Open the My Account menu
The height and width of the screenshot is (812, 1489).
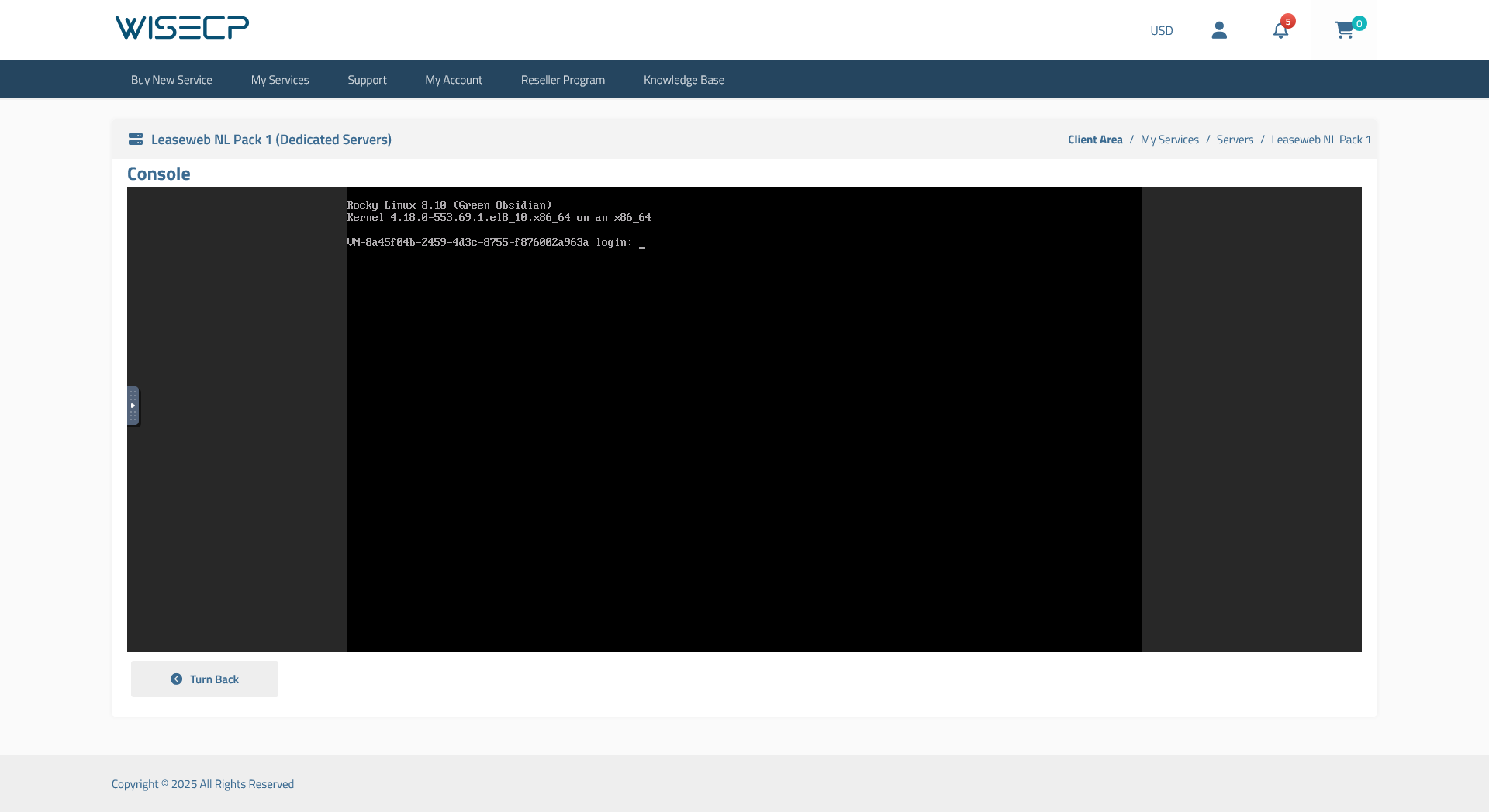point(454,80)
